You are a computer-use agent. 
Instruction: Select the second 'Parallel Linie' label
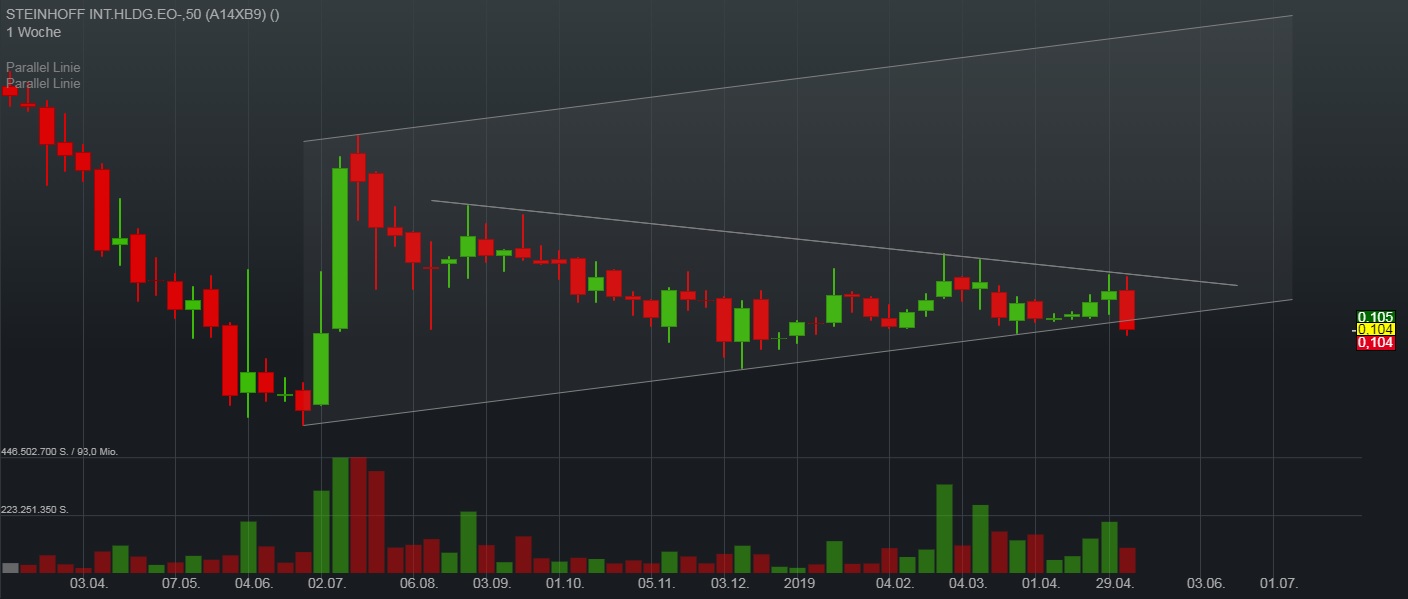tap(43, 83)
